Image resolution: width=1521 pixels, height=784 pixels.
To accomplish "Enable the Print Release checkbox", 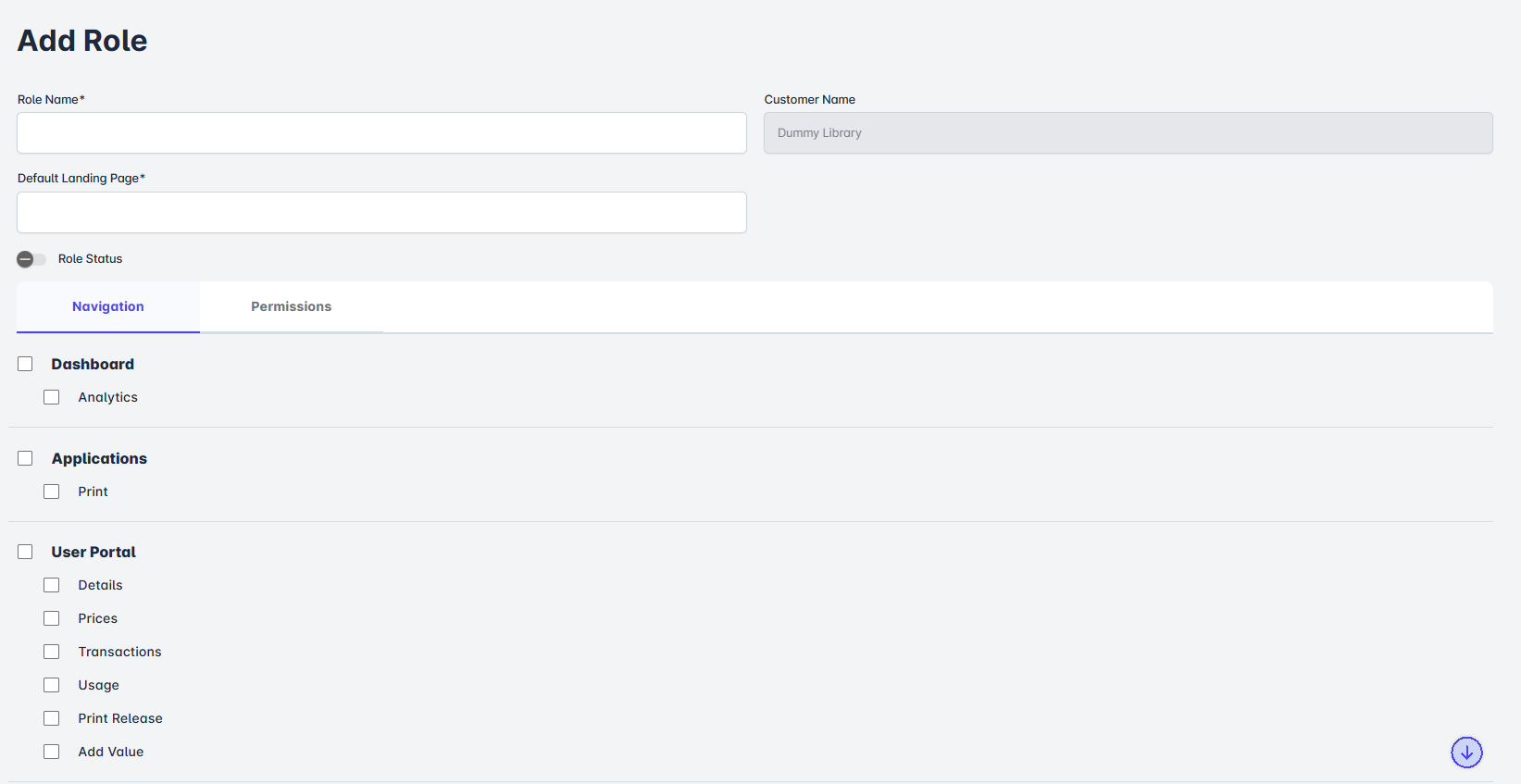I will [x=52, y=718].
